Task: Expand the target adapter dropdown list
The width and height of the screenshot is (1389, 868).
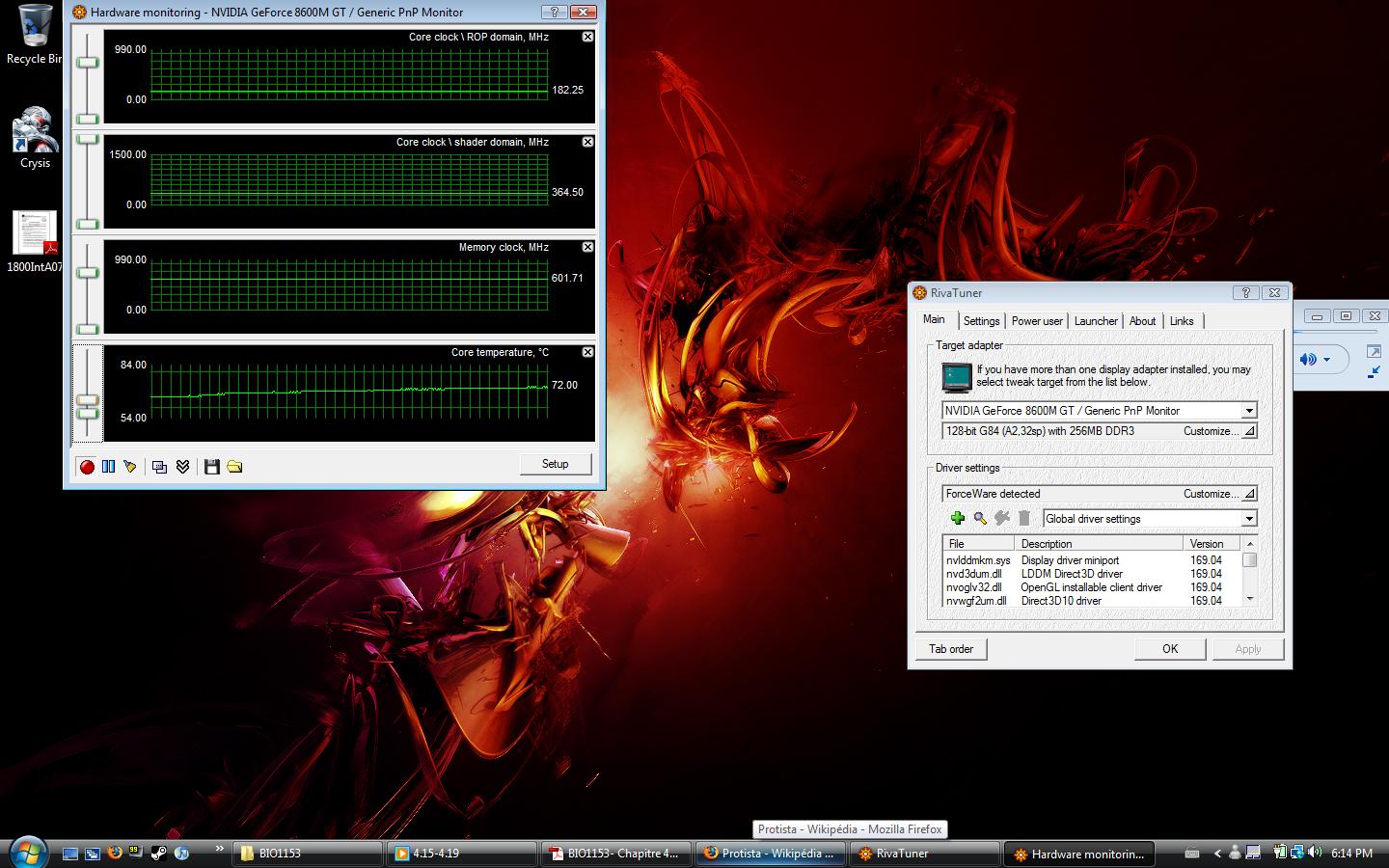Action: point(1249,411)
